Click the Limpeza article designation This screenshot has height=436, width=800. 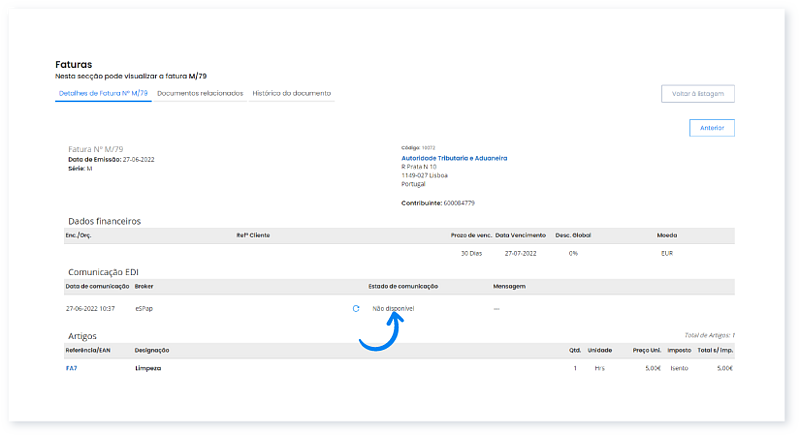click(x=148, y=368)
